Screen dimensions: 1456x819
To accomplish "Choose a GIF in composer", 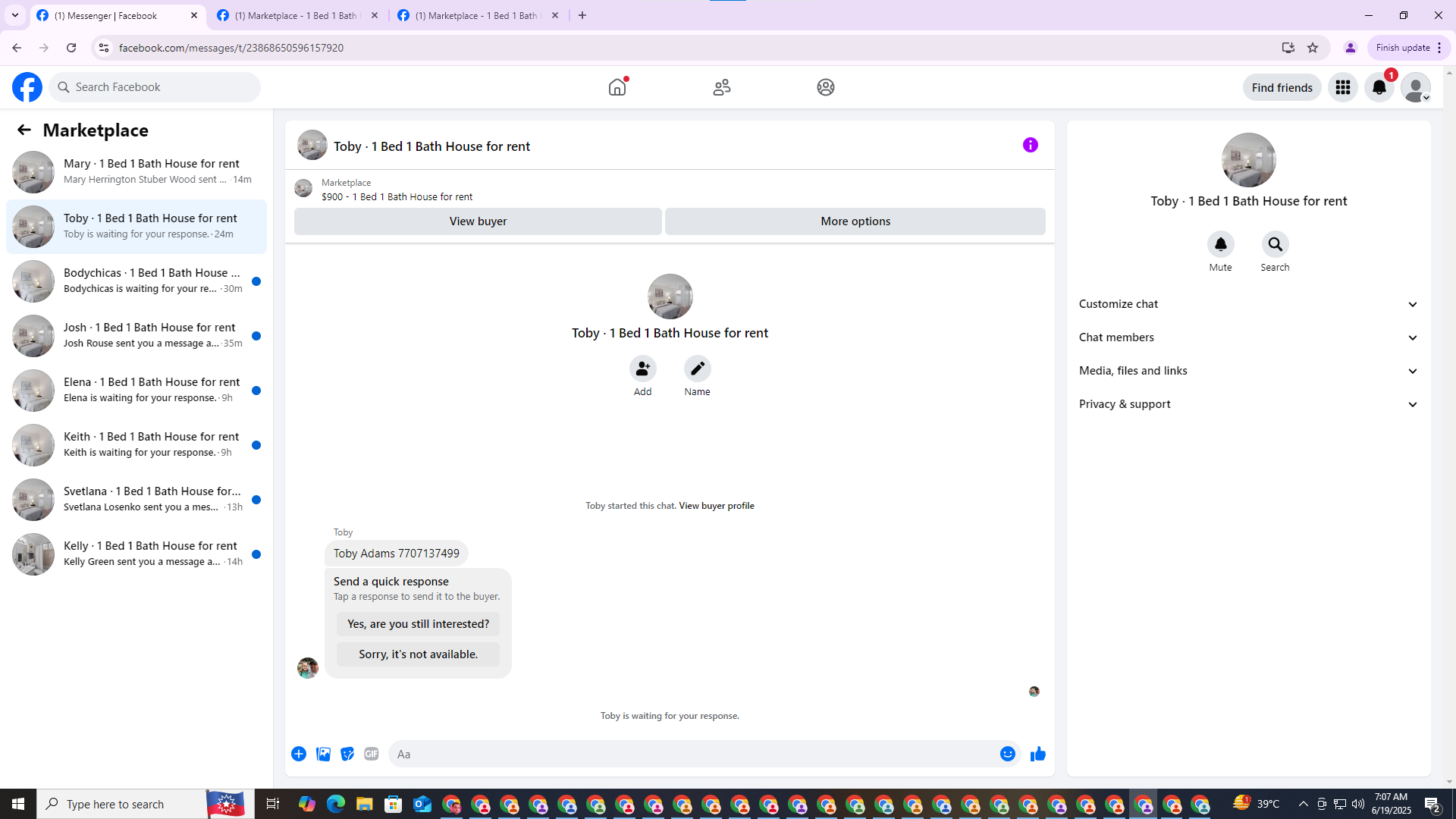I will pyautogui.click(x=372, y=754).
